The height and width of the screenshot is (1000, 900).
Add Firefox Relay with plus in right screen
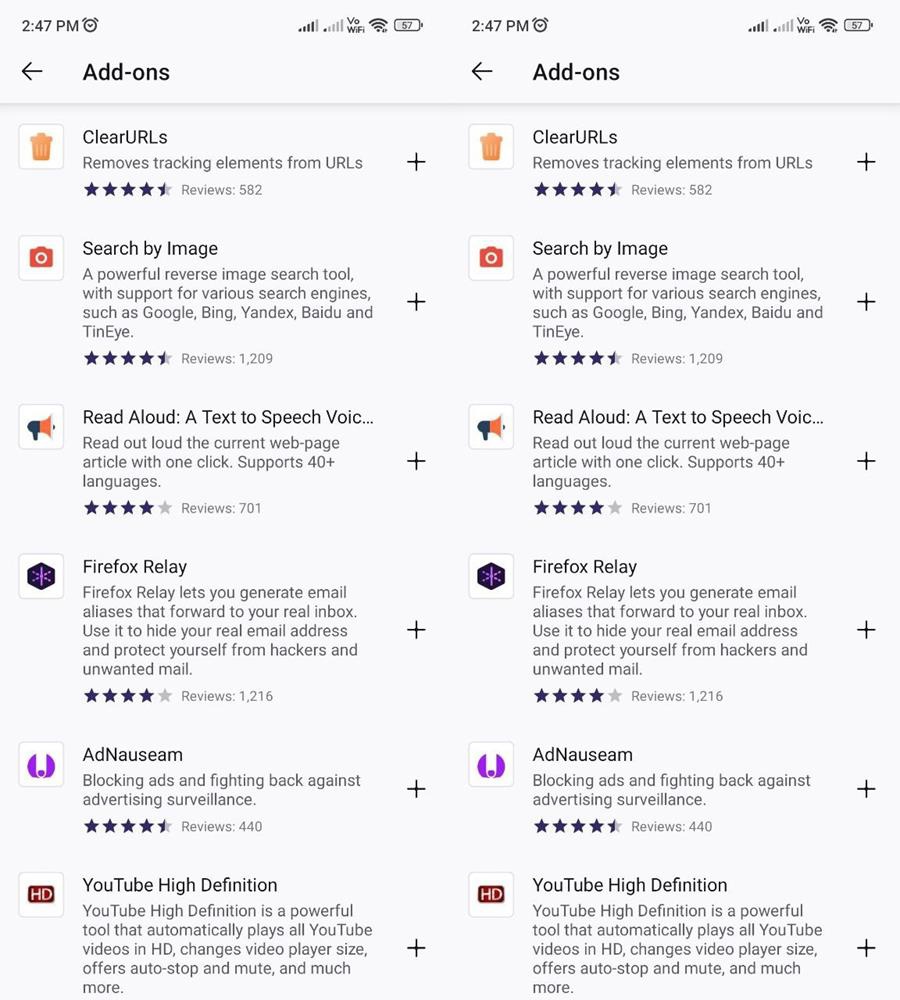click(866, 630)
